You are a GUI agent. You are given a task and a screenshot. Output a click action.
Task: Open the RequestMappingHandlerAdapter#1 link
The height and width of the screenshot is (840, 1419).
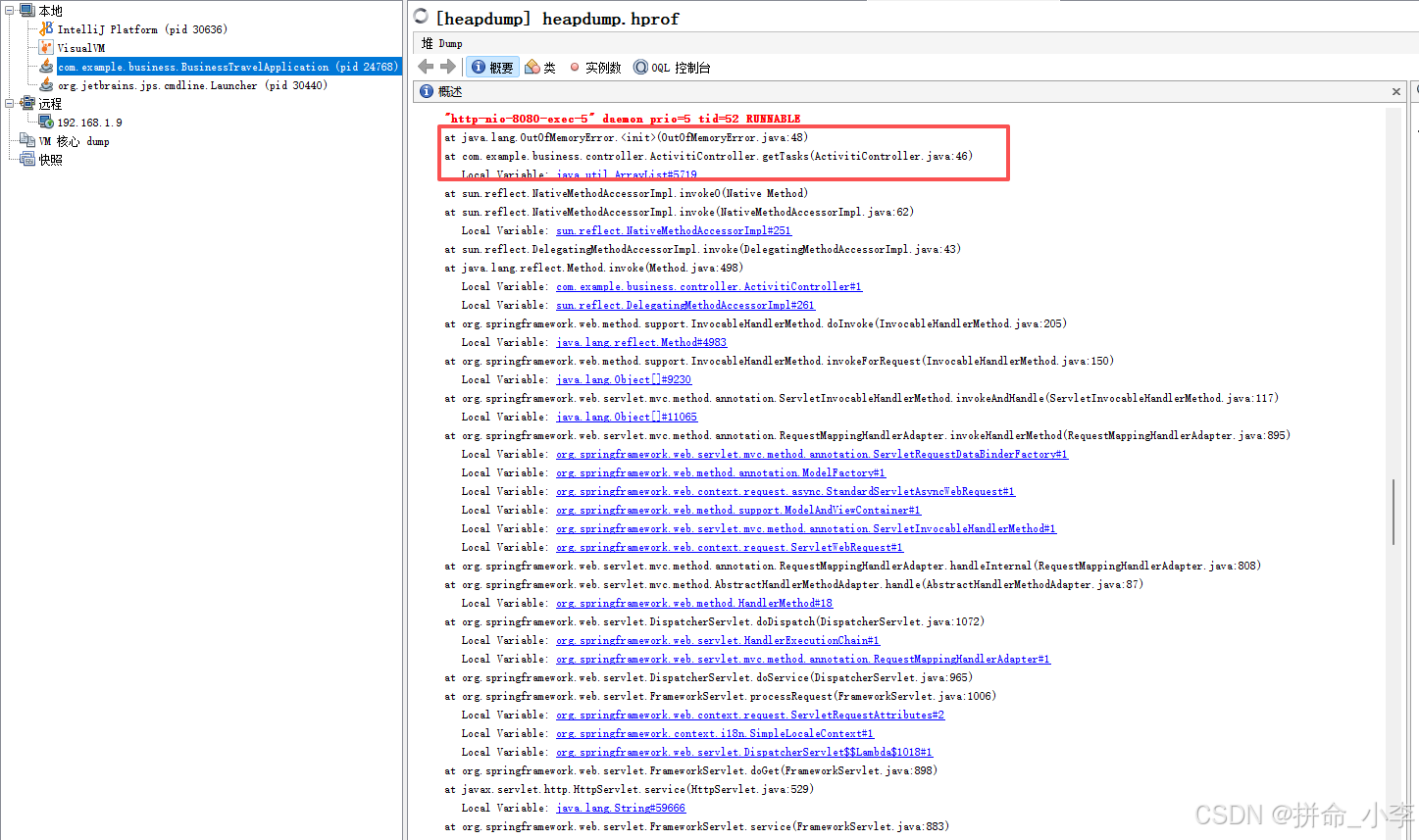pos(803,659)
